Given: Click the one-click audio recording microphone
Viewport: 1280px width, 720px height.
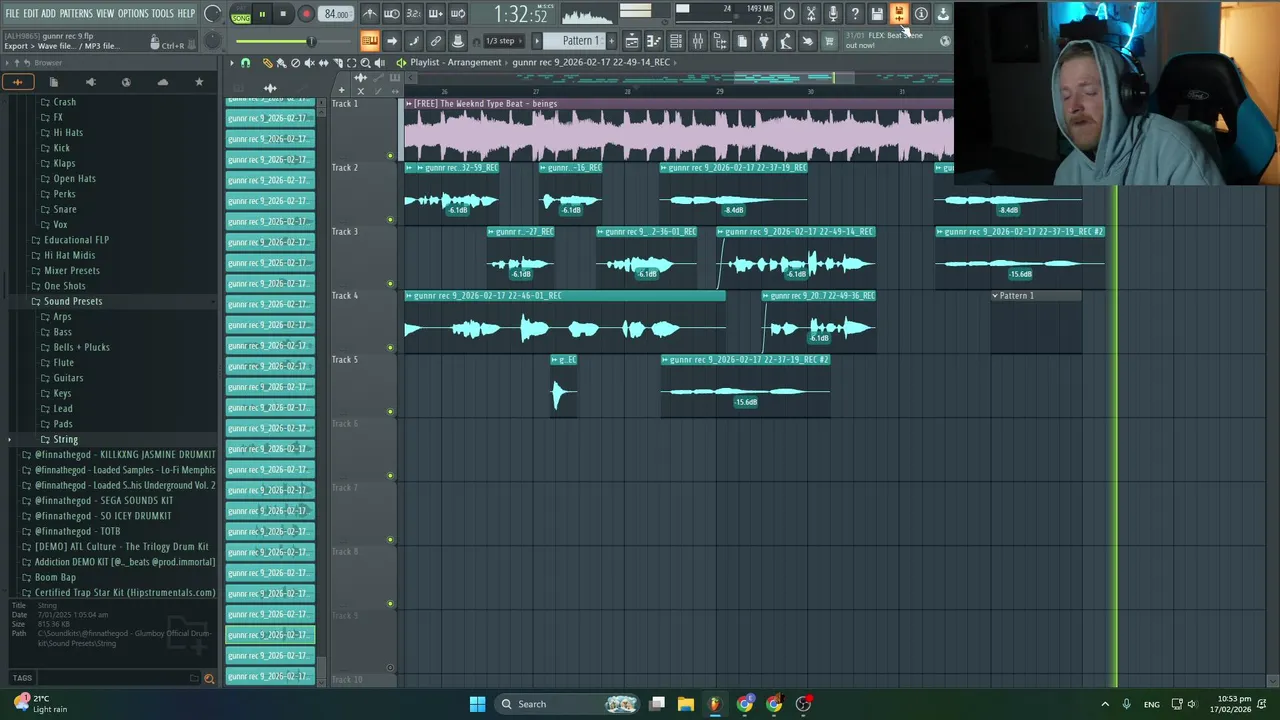Looking at the screenshot, I should (833, 14).
